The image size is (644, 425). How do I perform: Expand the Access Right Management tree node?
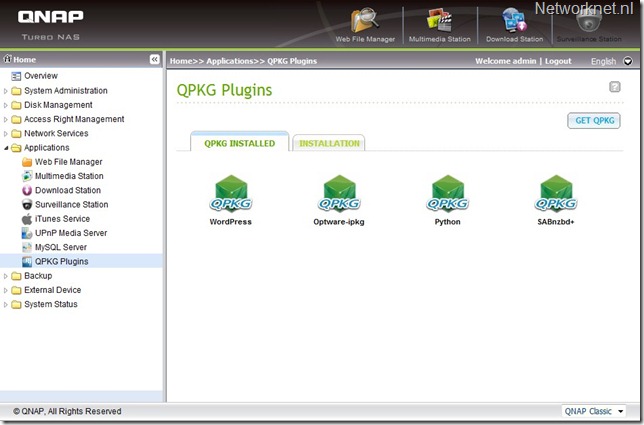click(5, 119)
